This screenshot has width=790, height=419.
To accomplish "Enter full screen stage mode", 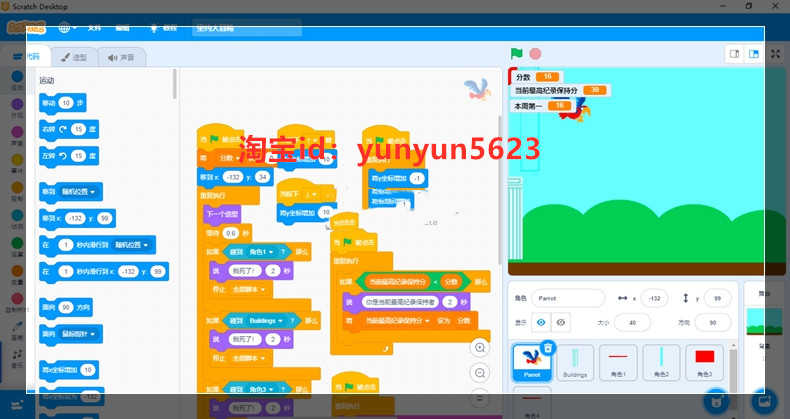I will [776, 54].
